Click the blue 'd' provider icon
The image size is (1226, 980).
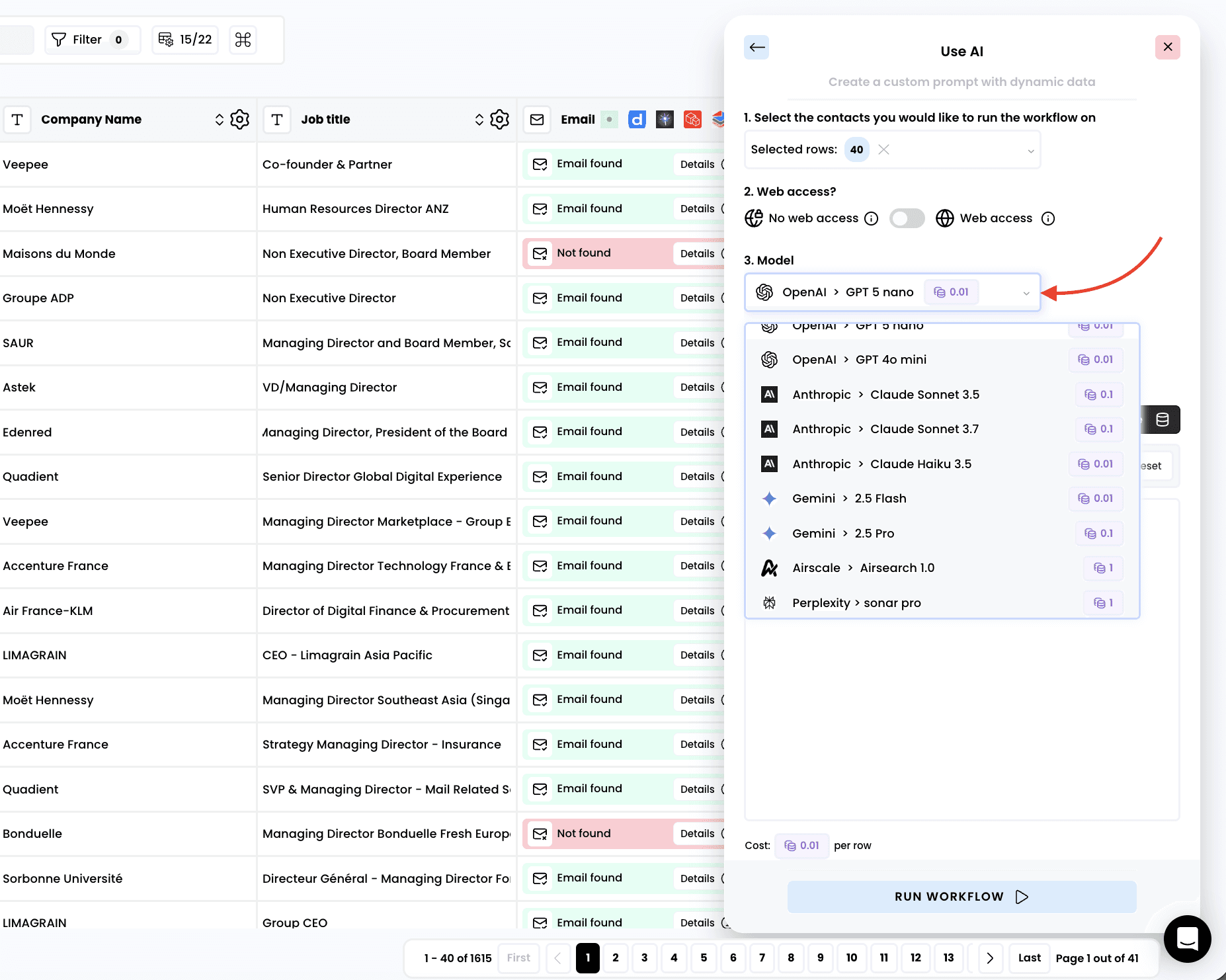637,120
